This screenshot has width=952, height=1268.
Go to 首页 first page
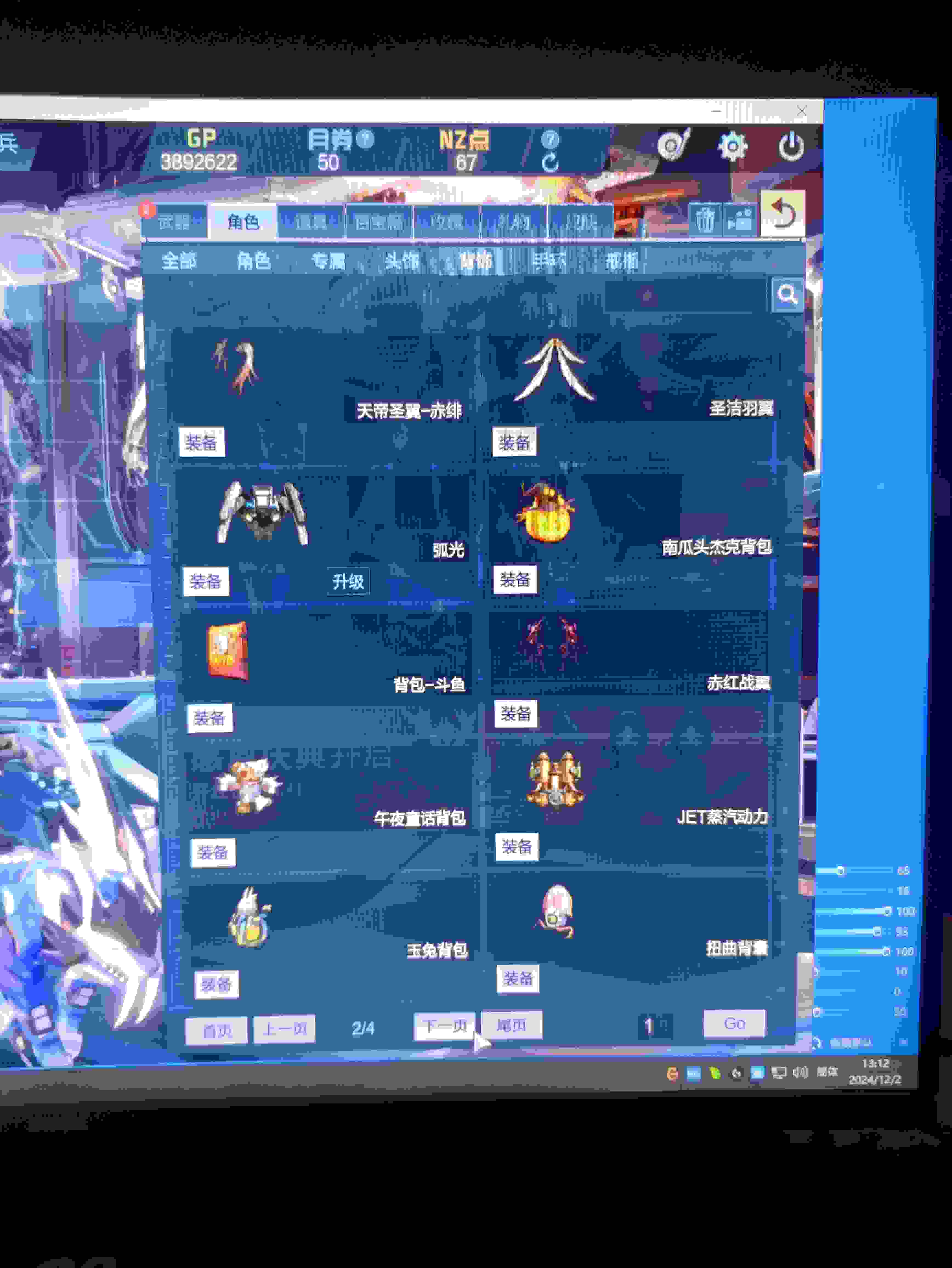(217, 1031)
